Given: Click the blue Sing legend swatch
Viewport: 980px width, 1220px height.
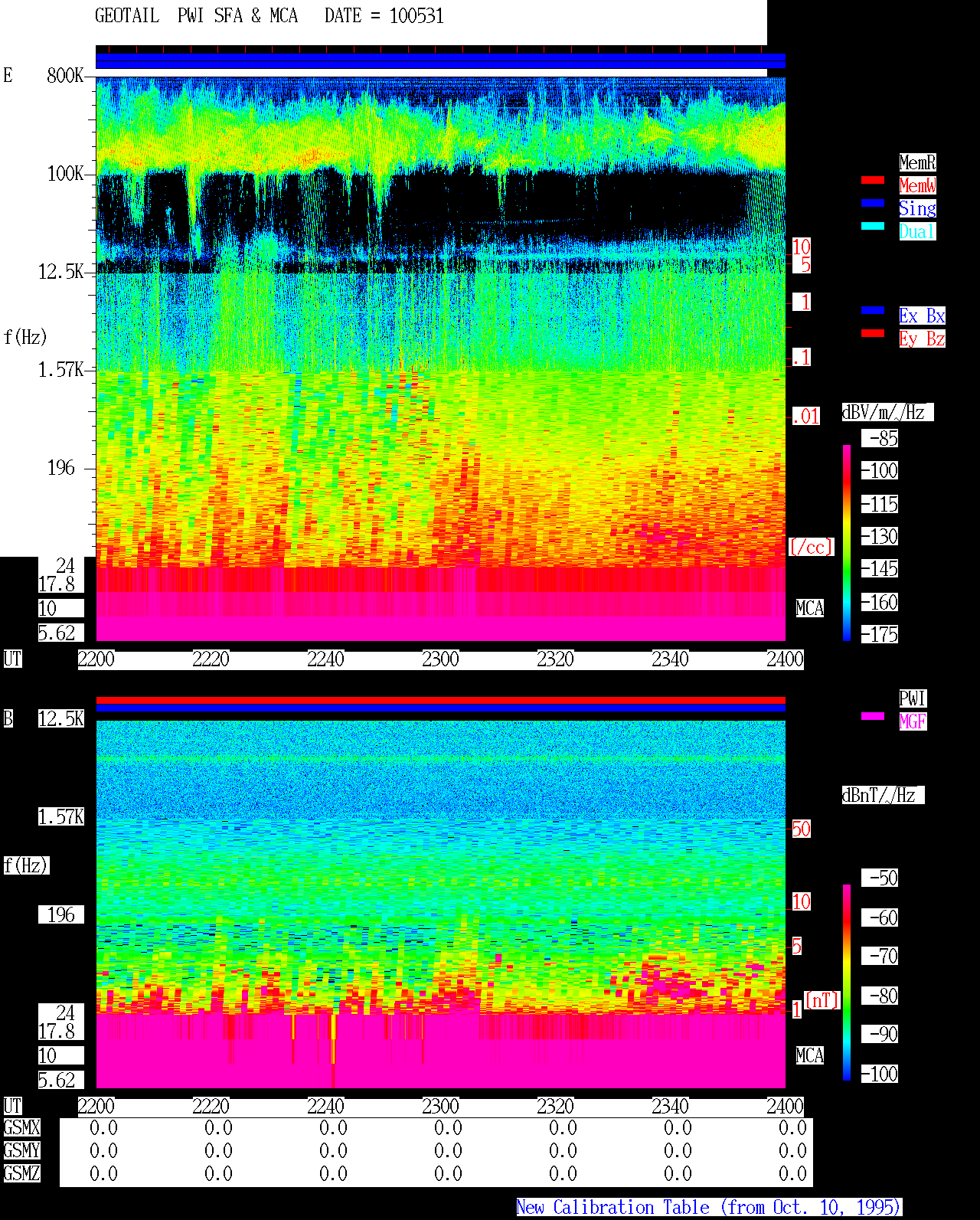Looking at the screenshot, I should (873, 203).
